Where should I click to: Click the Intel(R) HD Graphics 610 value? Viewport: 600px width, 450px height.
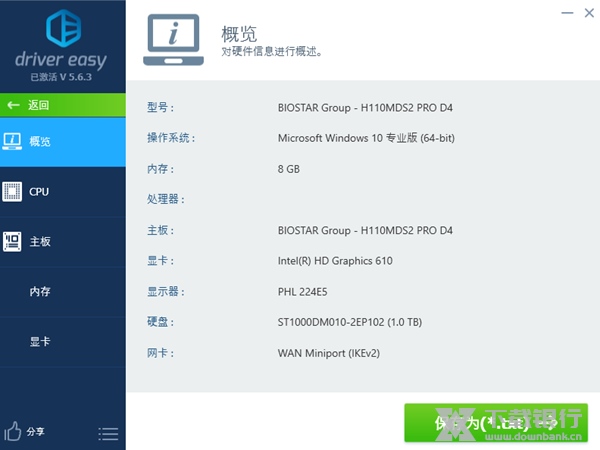335,261
